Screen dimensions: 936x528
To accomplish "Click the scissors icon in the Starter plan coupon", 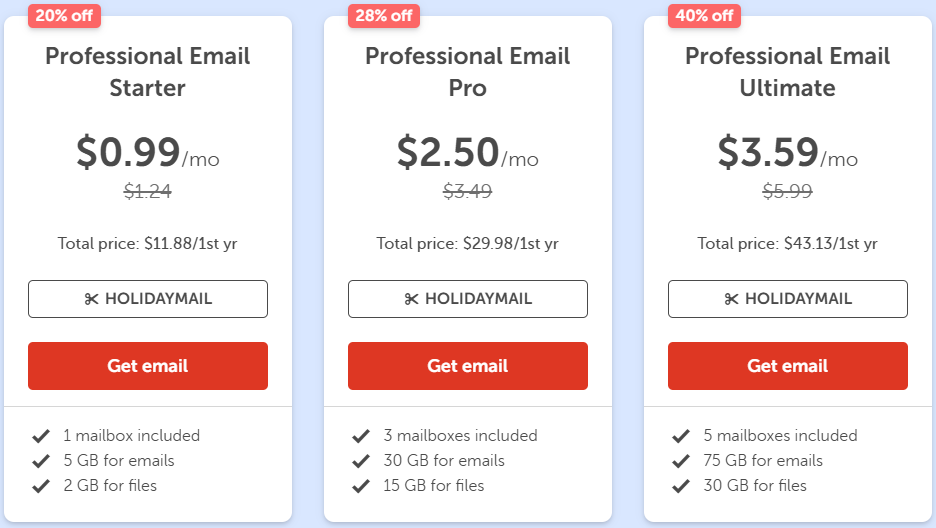I will click(x=92, y=299).
